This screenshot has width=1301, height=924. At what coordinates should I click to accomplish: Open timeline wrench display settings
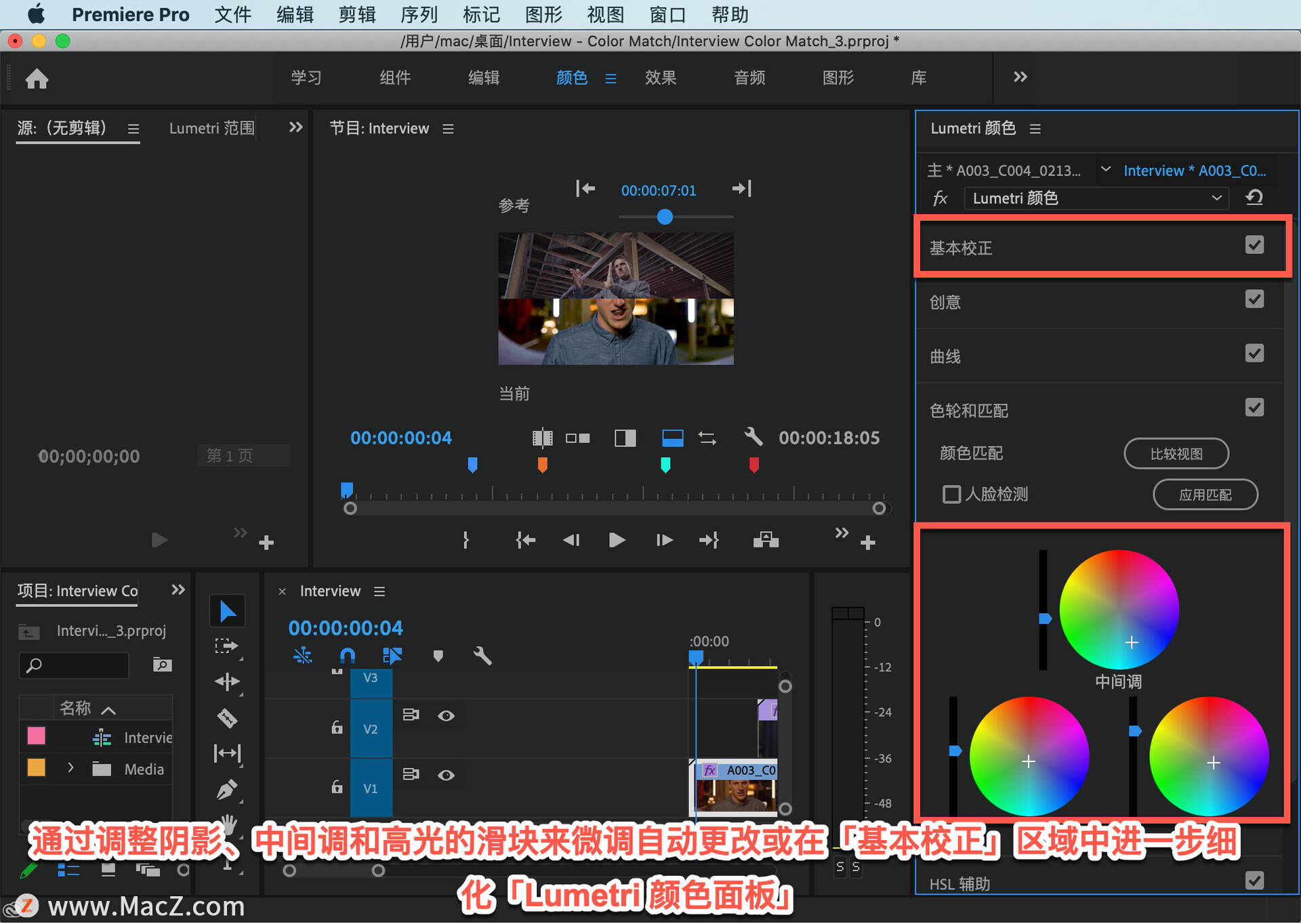[482, 655]
